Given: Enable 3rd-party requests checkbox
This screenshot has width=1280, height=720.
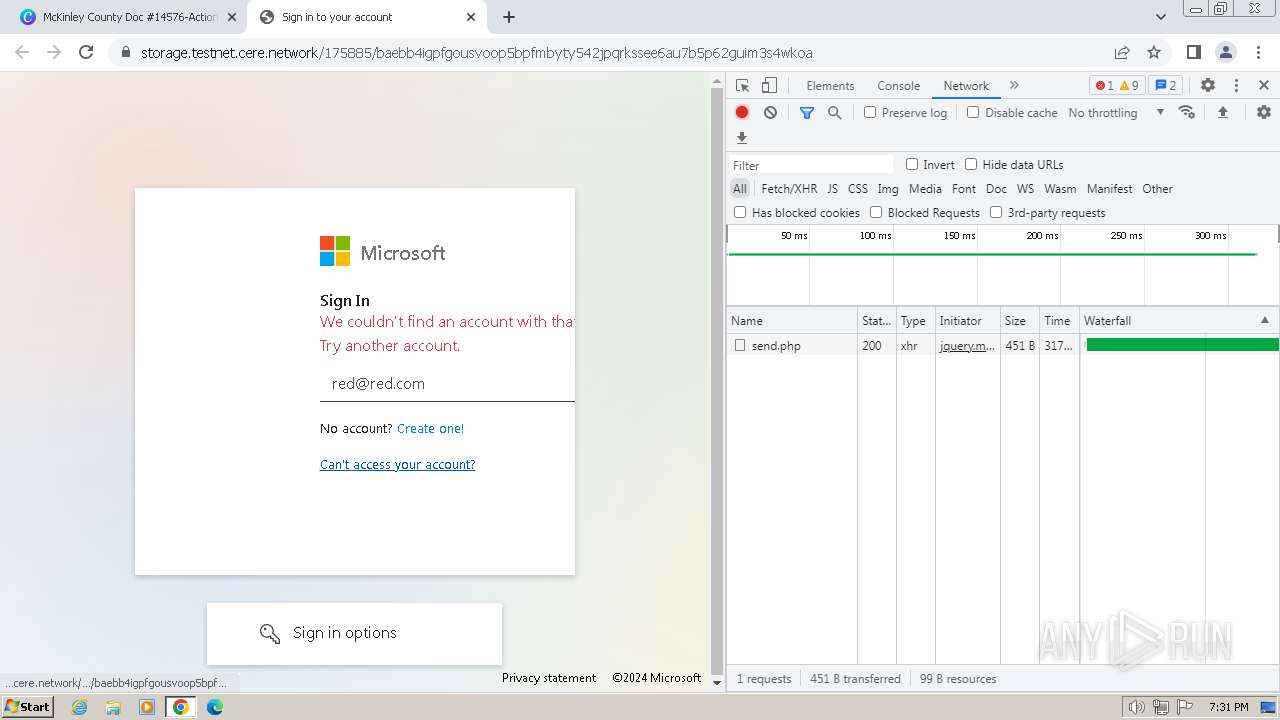Looking at the screenshot, I should pyautogui.click(x=996, y=212).
